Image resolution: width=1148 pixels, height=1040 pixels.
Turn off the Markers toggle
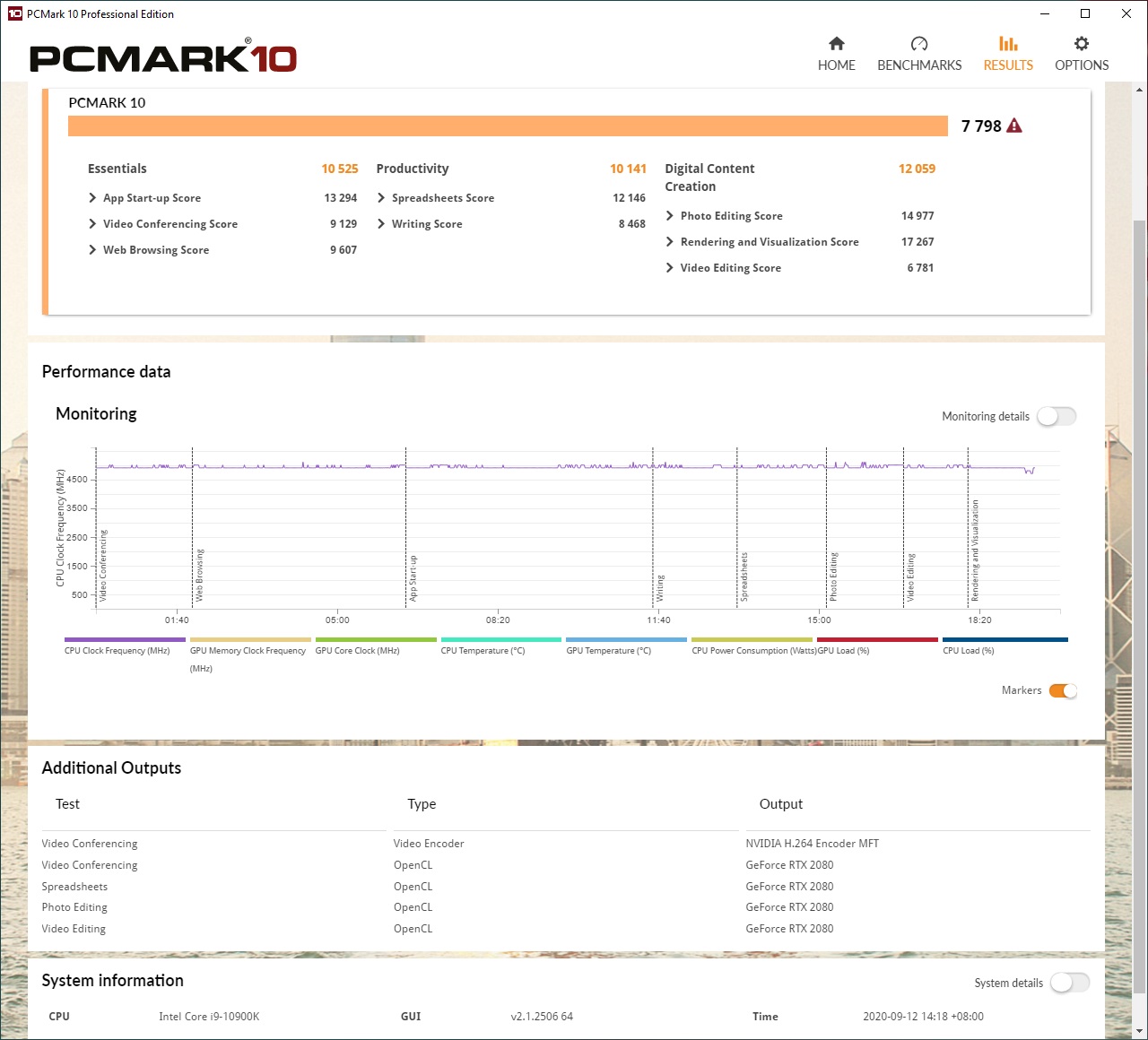1063,690
